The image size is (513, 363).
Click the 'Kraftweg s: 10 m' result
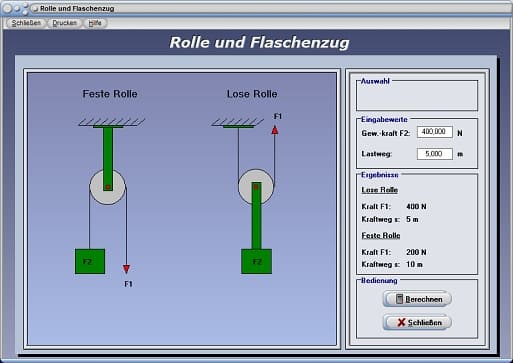(x=392, y=264)
